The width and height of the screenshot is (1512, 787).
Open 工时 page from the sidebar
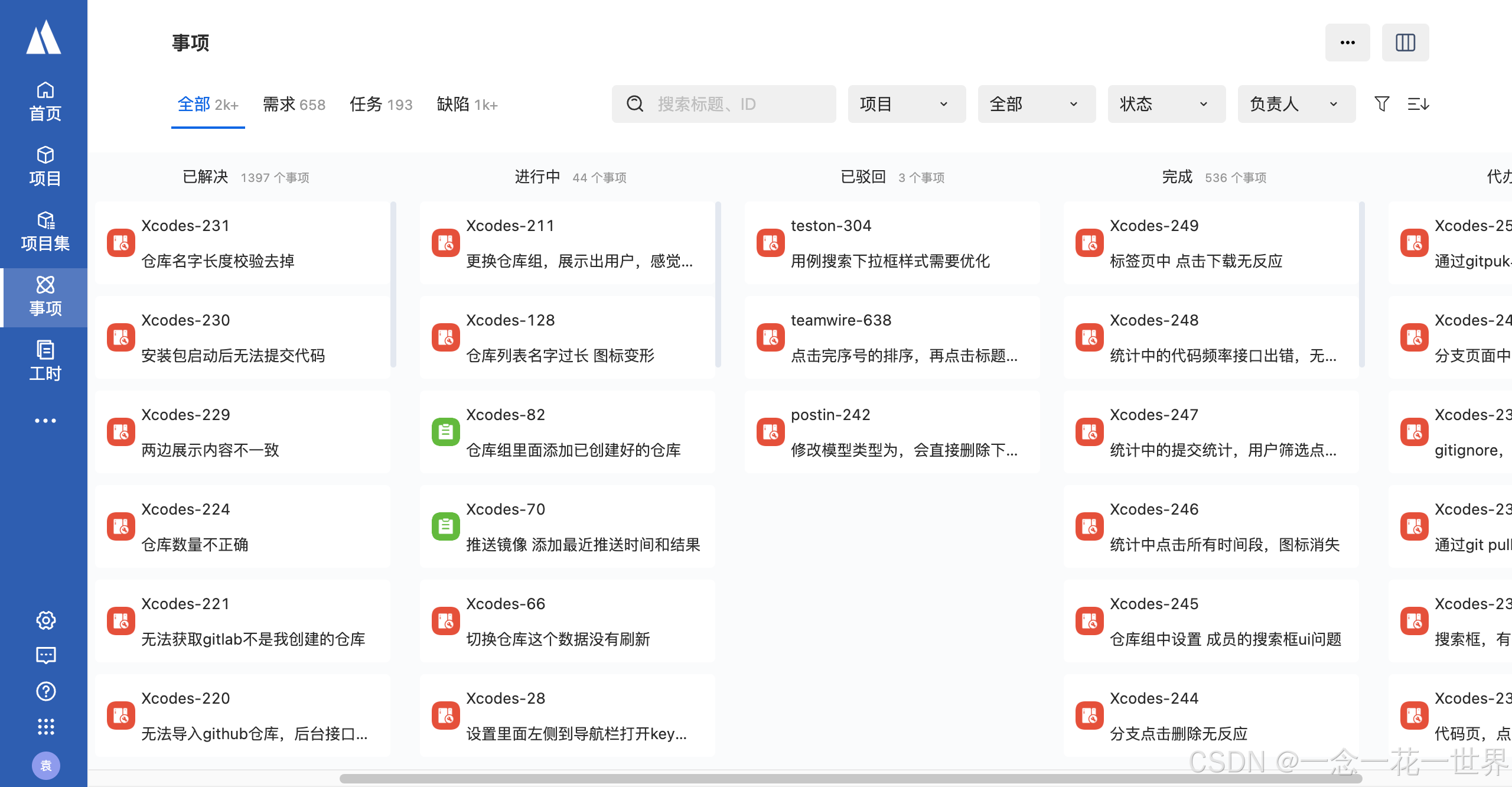45,360
